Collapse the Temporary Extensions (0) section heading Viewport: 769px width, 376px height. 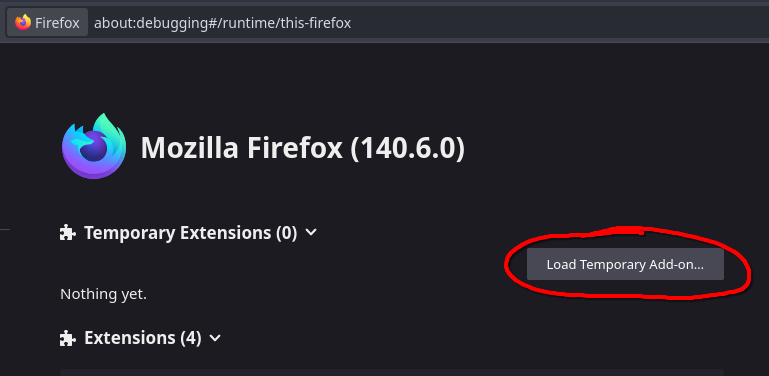188,232
